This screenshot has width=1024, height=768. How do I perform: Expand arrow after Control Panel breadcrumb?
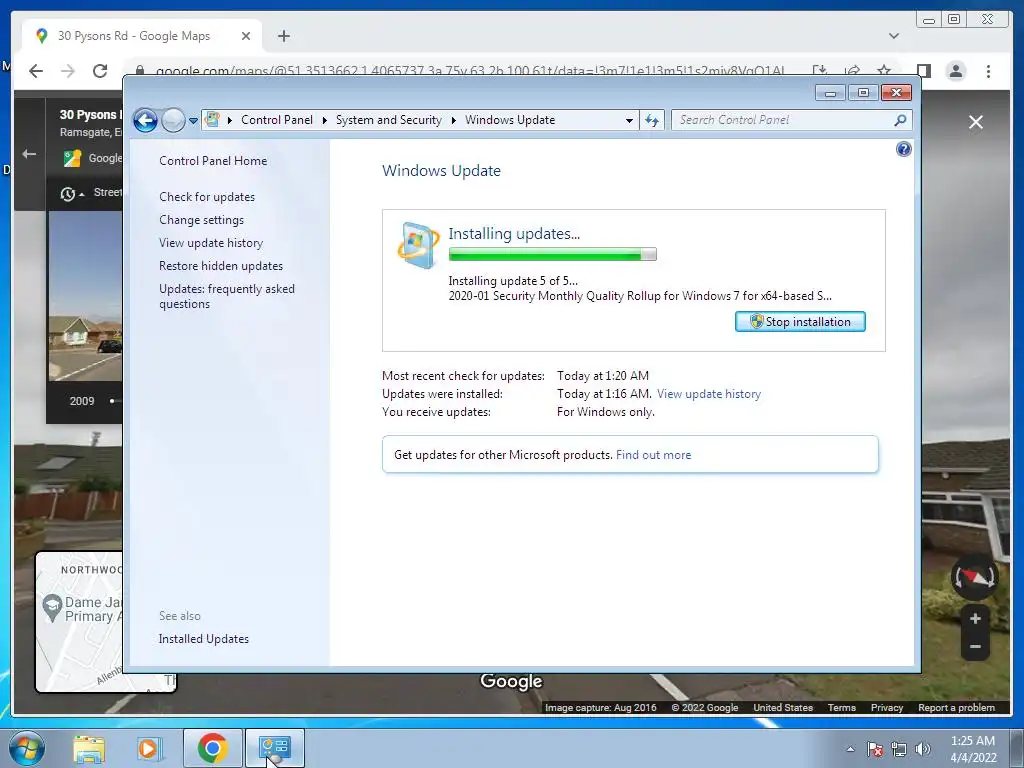325,120
